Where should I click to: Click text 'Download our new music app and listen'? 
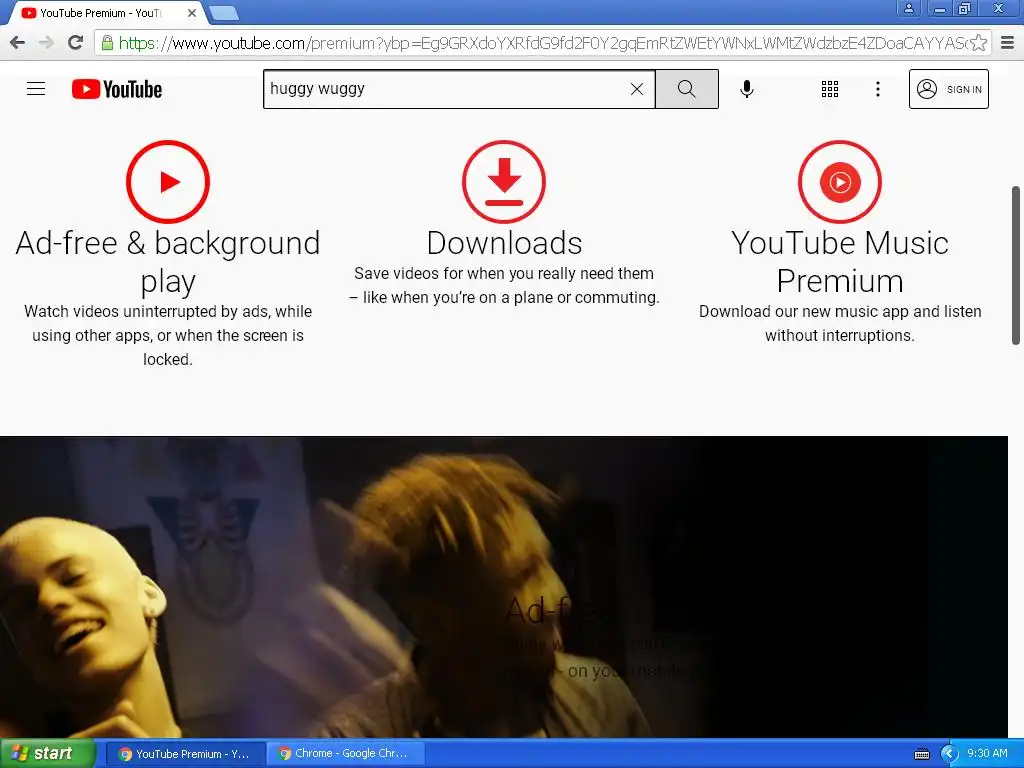[840, 312]
